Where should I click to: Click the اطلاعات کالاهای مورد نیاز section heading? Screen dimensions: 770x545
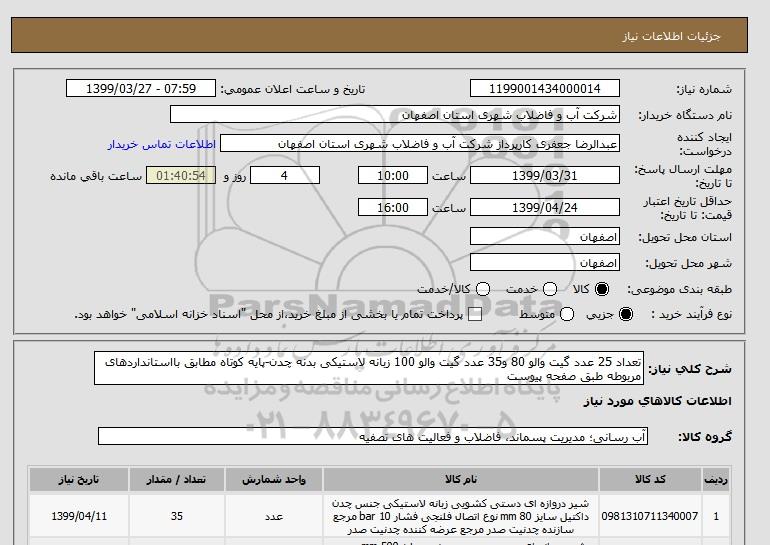658,401
